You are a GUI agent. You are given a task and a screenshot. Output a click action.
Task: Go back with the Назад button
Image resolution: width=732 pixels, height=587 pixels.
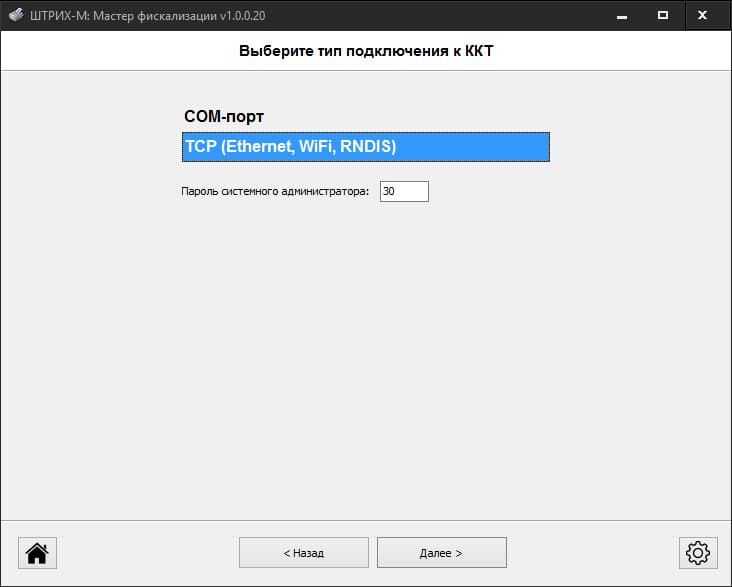click(x=303, y=552)
